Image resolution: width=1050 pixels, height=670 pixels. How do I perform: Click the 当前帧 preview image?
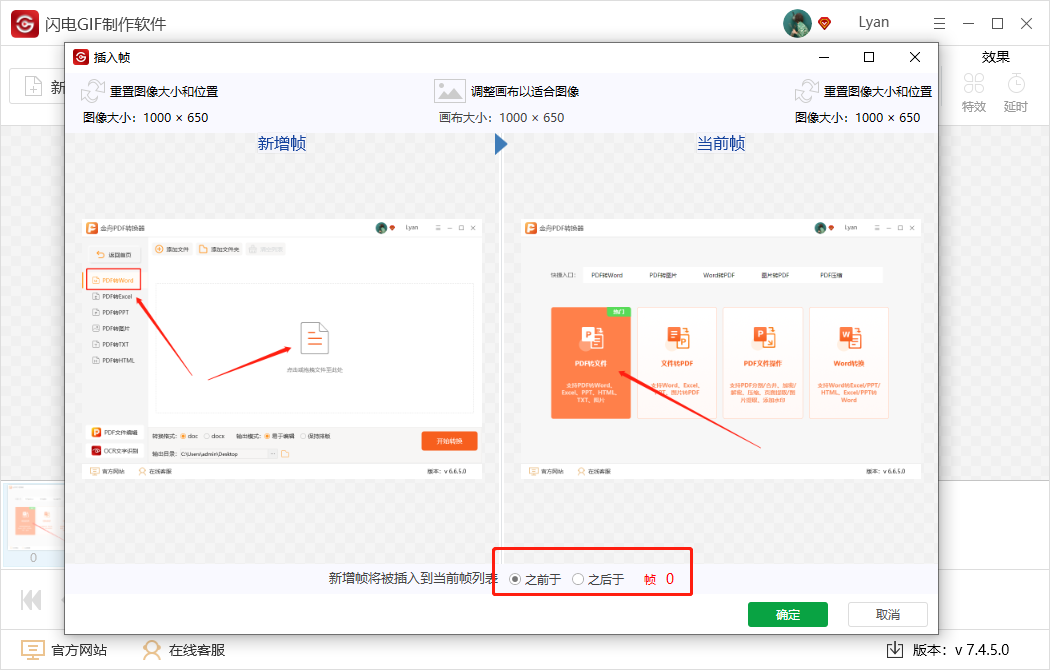click(721, 349)
